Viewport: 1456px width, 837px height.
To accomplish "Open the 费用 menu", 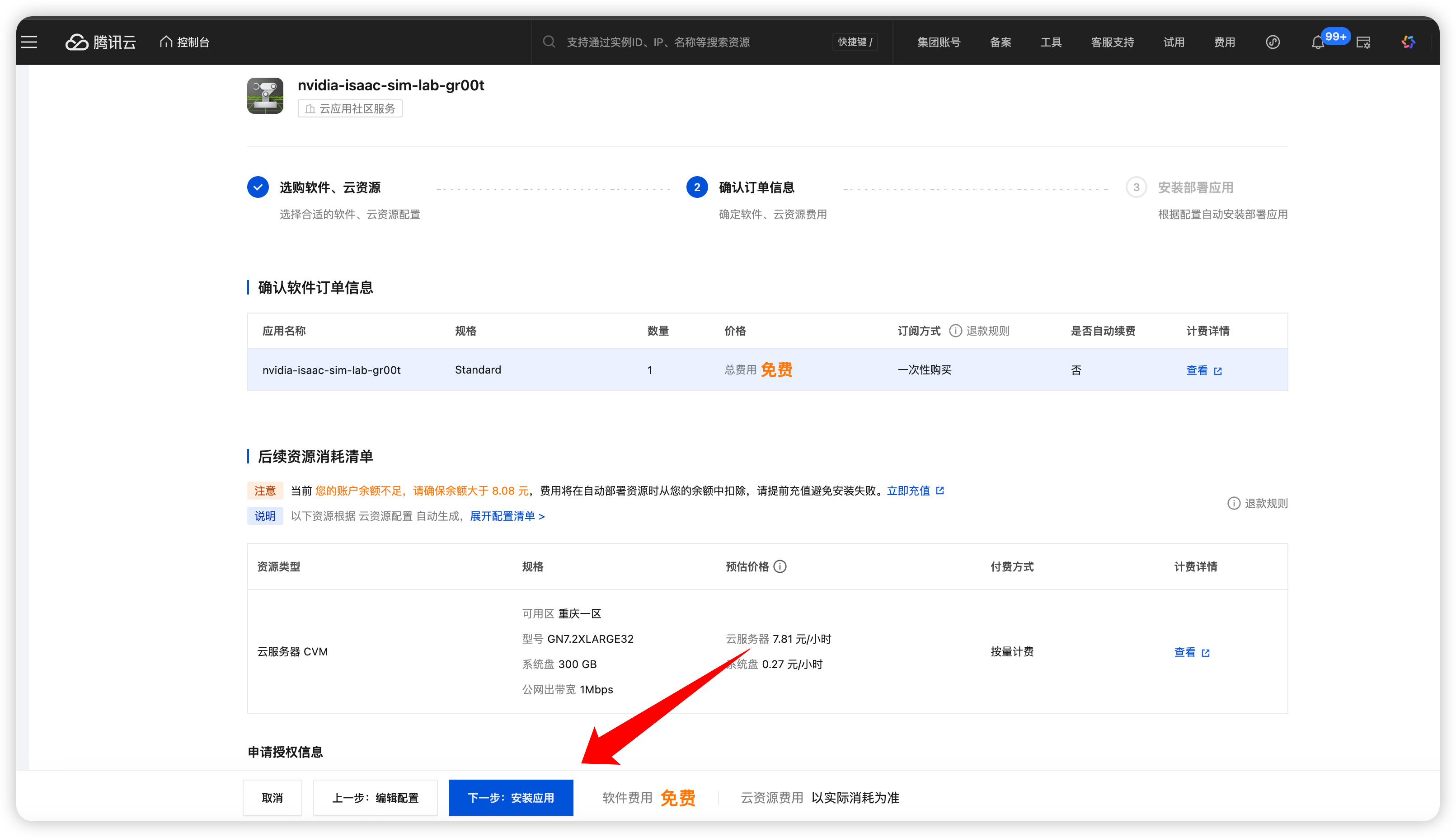I will coord(1224,42).
